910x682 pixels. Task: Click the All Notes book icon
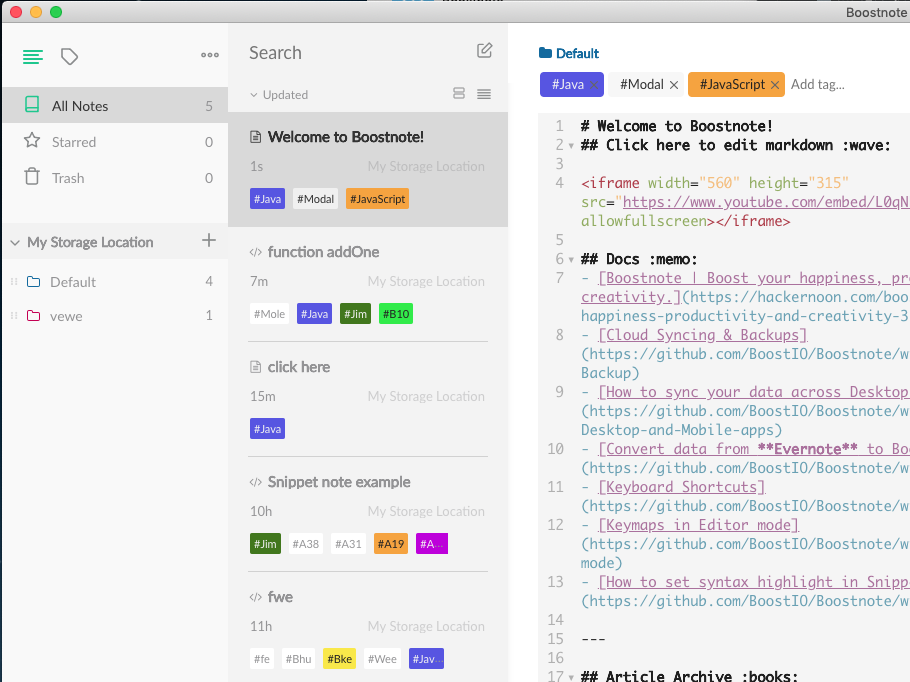(x=32, y=104)
